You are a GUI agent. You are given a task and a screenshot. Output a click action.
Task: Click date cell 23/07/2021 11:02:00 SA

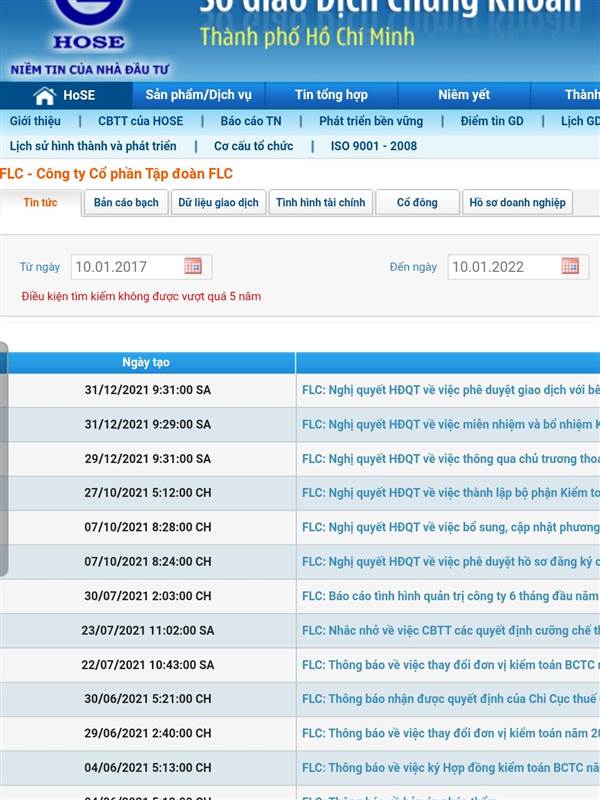point(147,631)
